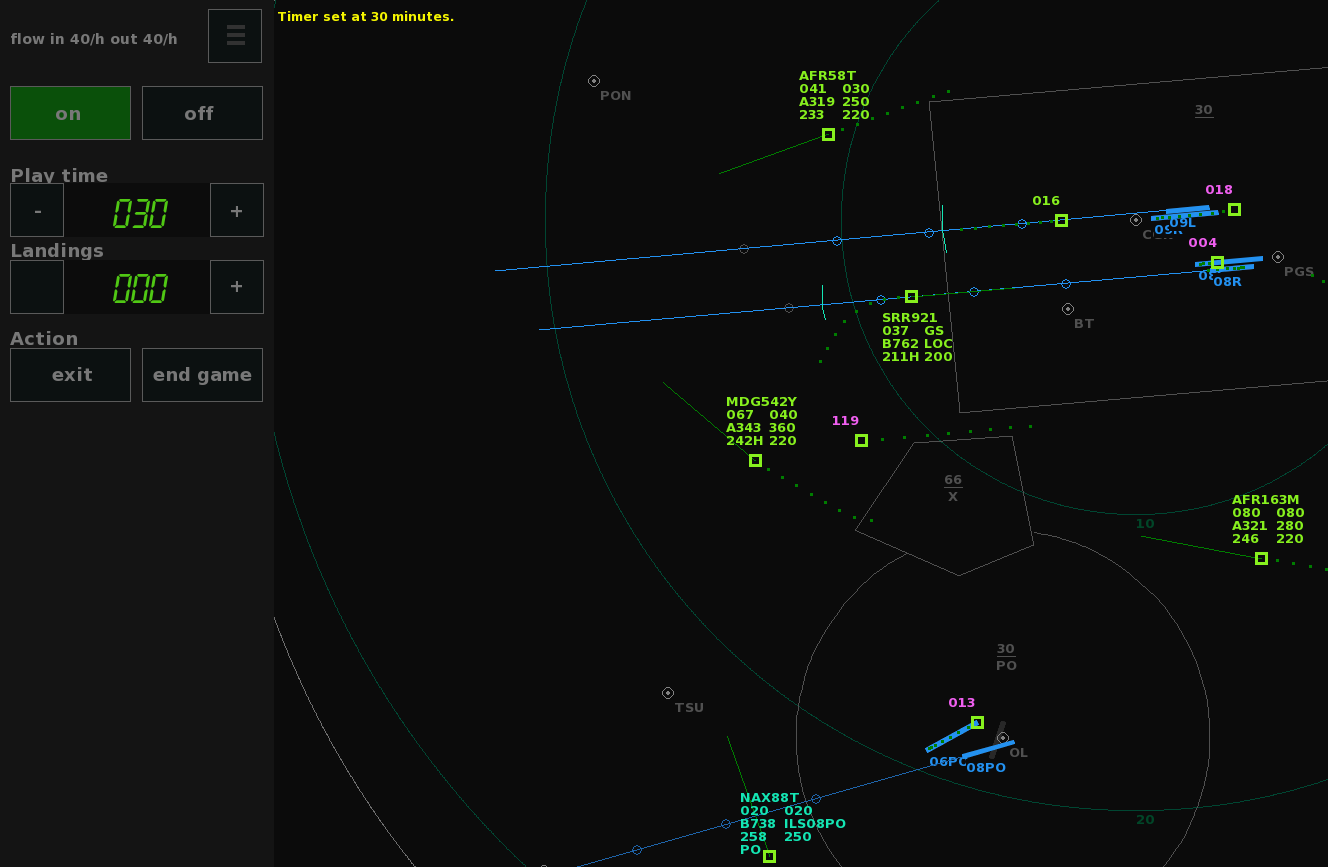
Task: Click the PGS navigation beacon
Action: [1278, 257]
